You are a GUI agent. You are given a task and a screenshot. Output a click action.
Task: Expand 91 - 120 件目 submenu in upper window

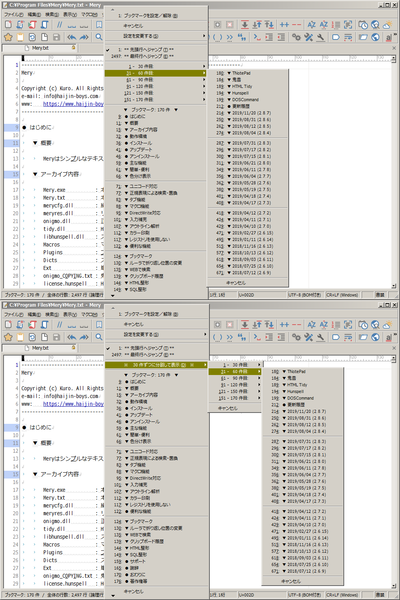157,86
